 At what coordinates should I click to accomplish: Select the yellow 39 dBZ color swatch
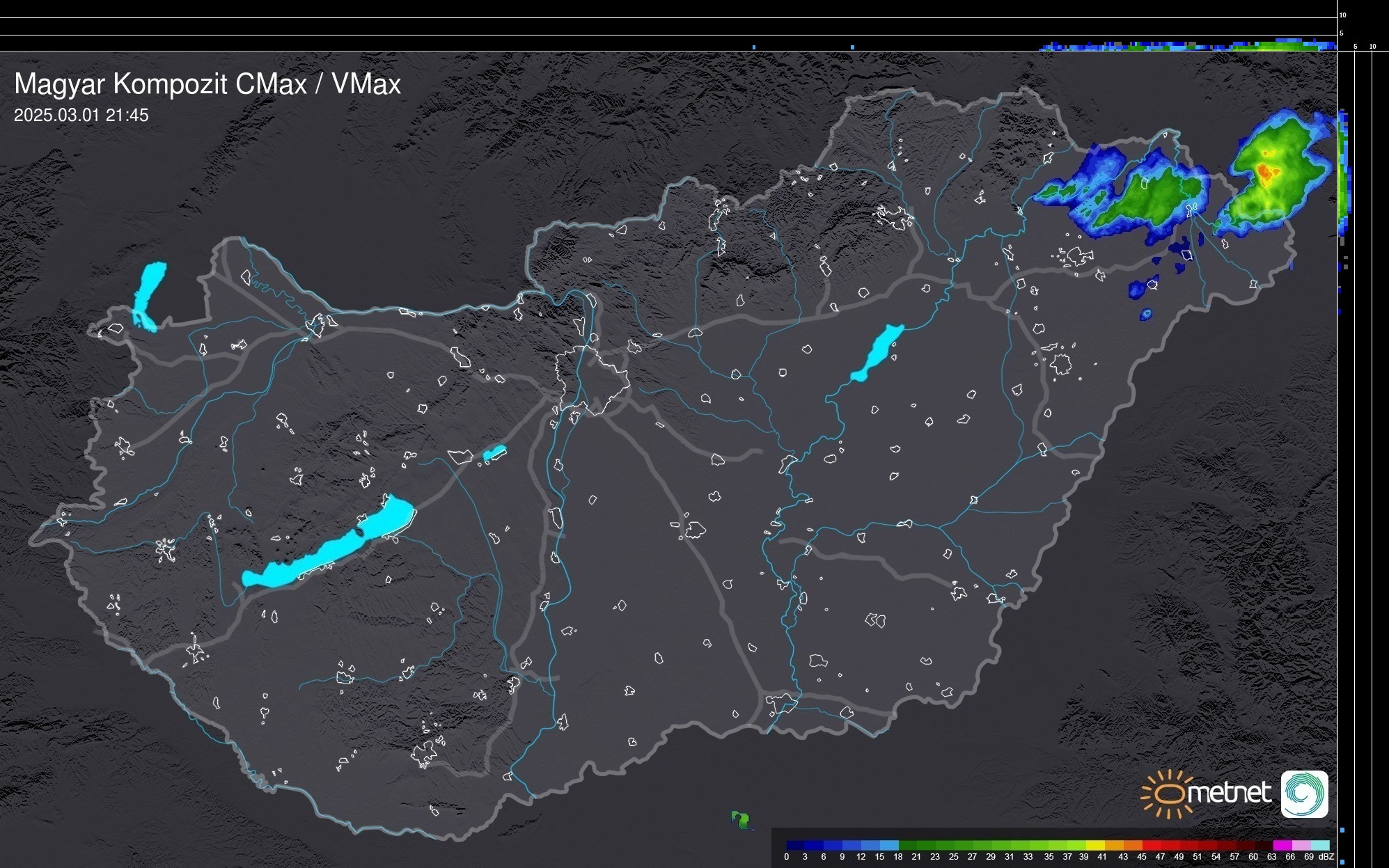1094,846
